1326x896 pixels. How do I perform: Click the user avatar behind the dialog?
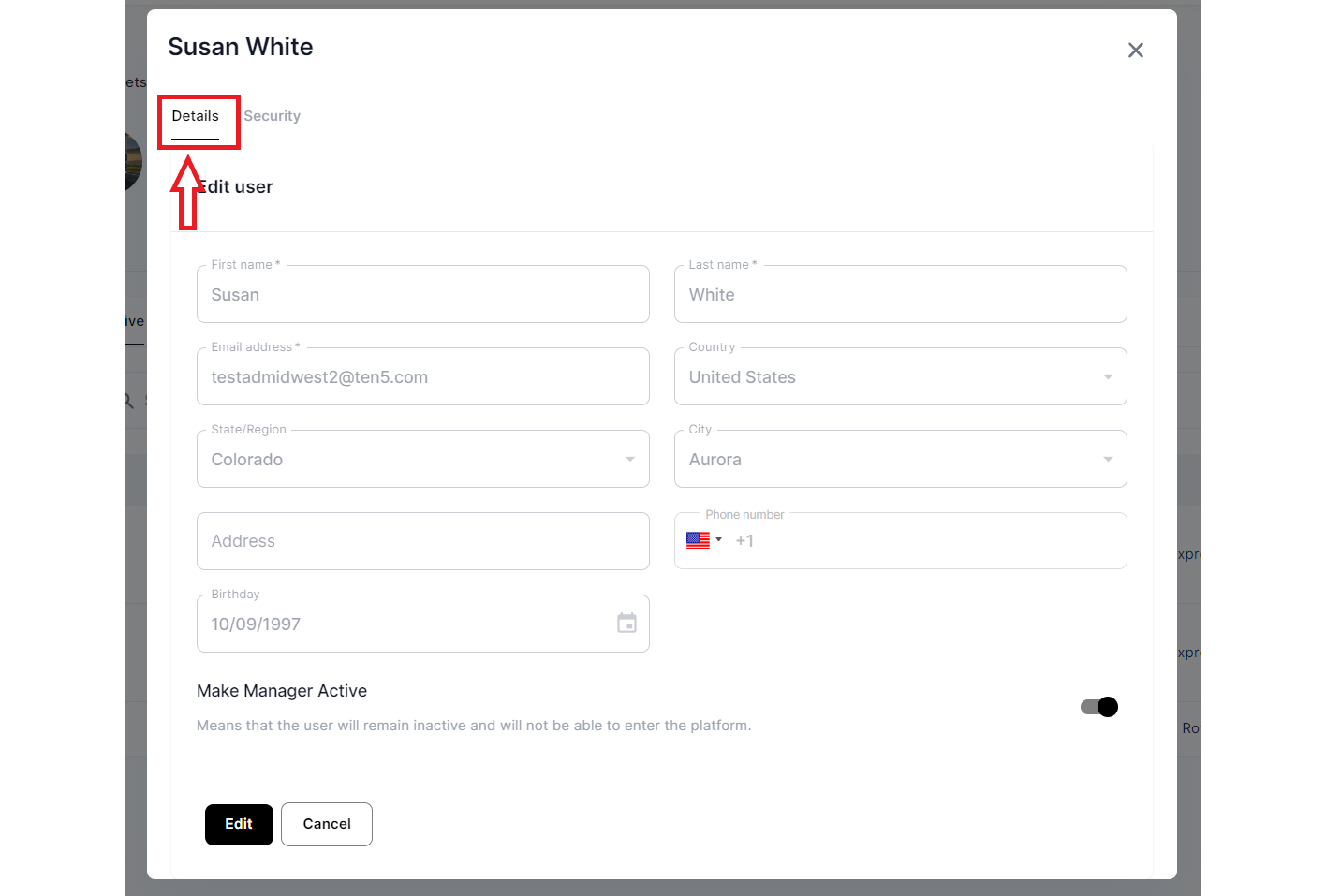(135, 161)
